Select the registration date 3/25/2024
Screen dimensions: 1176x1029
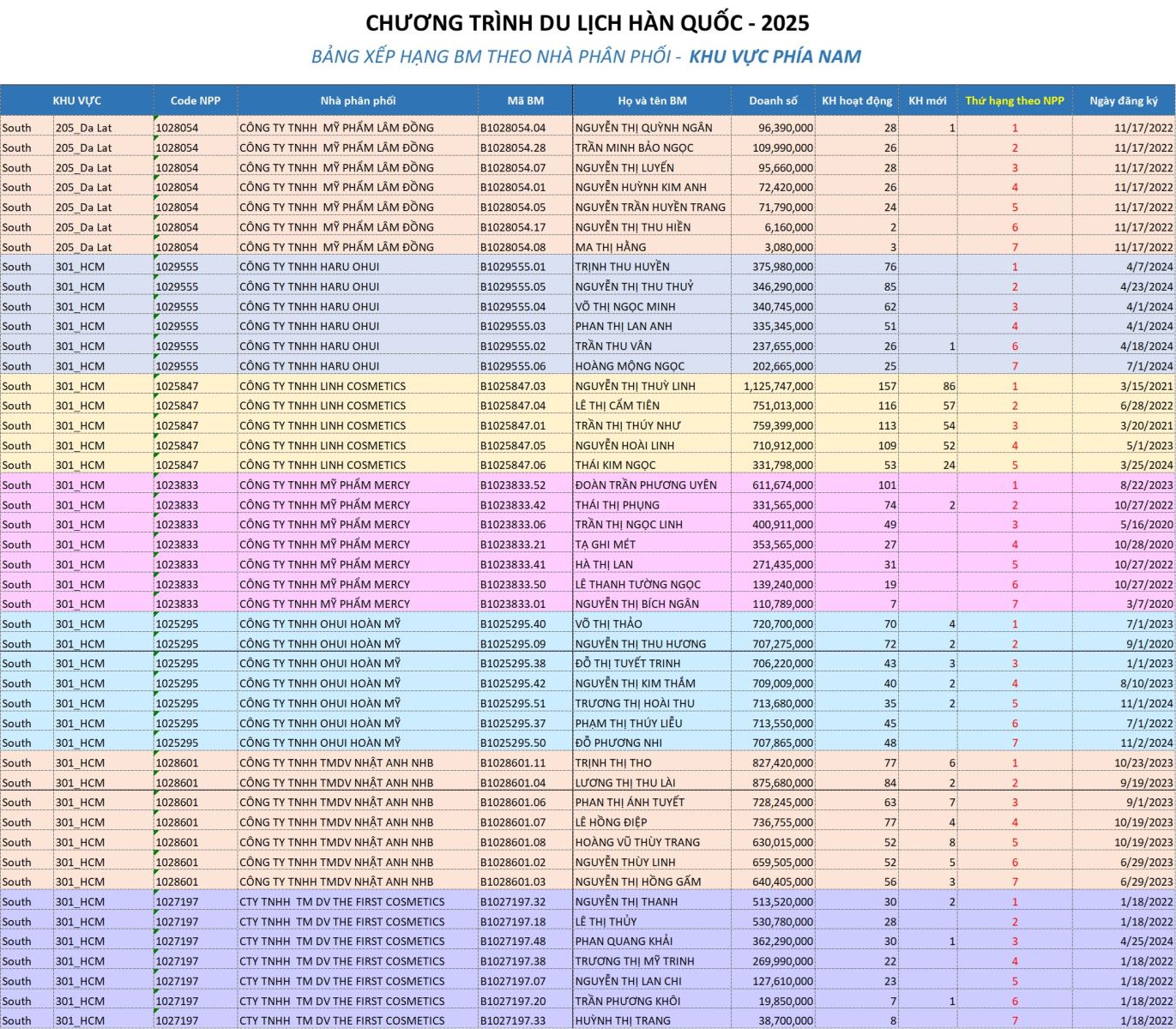(x=1146, y=465)
